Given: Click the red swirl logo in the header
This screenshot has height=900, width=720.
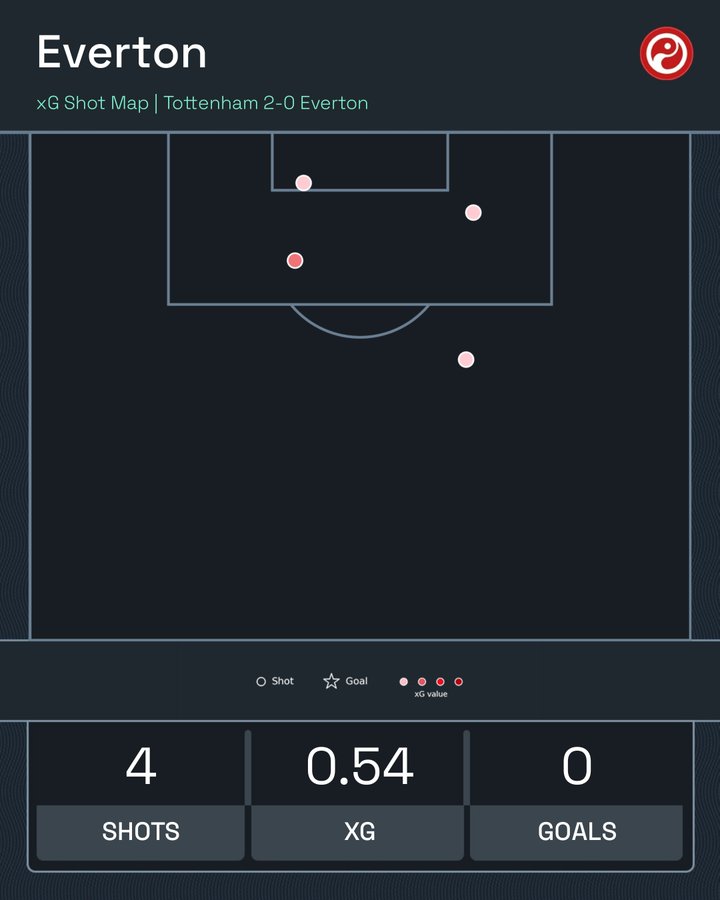Looking at the screenshot, I should pyautogui.click(x=666, y=53).
